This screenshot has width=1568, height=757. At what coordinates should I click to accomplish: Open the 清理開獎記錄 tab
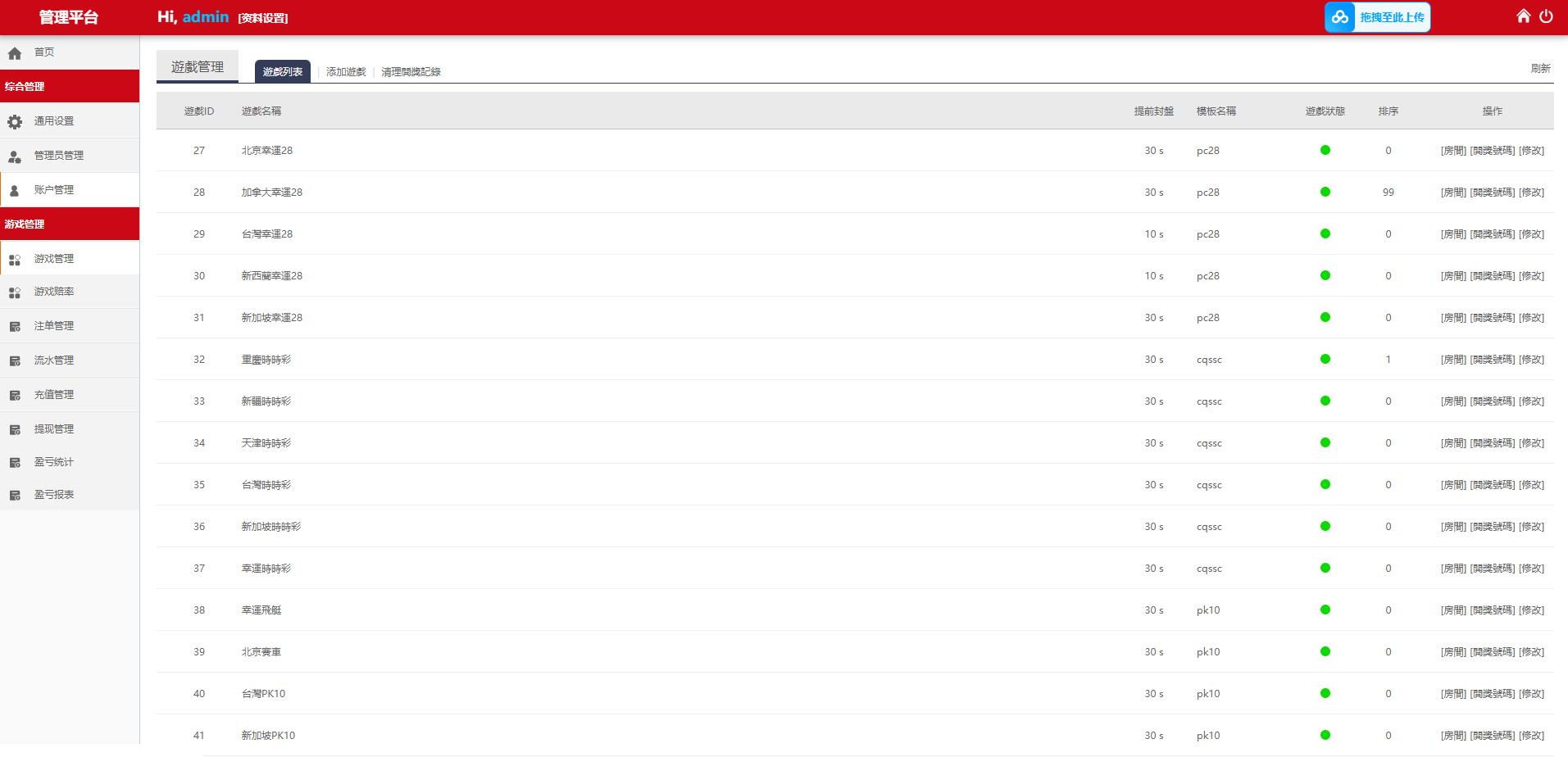coord(411,72)
